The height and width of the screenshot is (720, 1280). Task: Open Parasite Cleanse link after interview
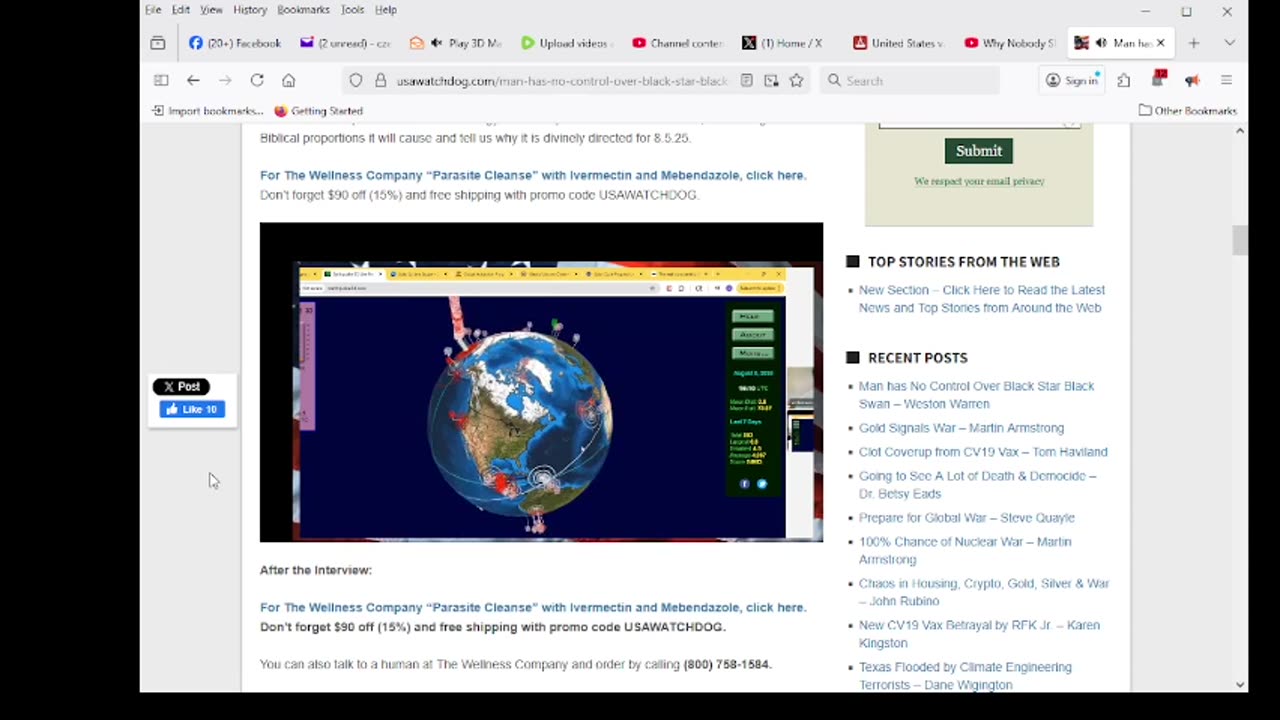pos(533,607)
